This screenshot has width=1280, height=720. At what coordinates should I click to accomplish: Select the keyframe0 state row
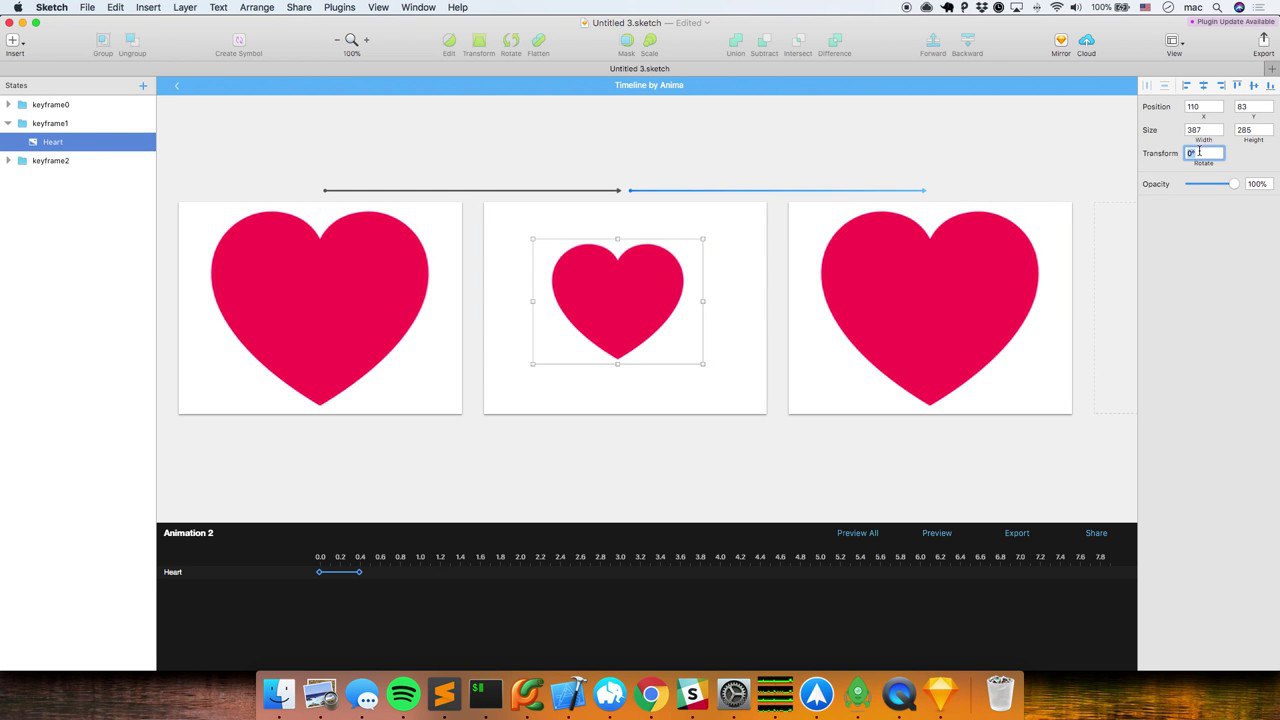78,105
